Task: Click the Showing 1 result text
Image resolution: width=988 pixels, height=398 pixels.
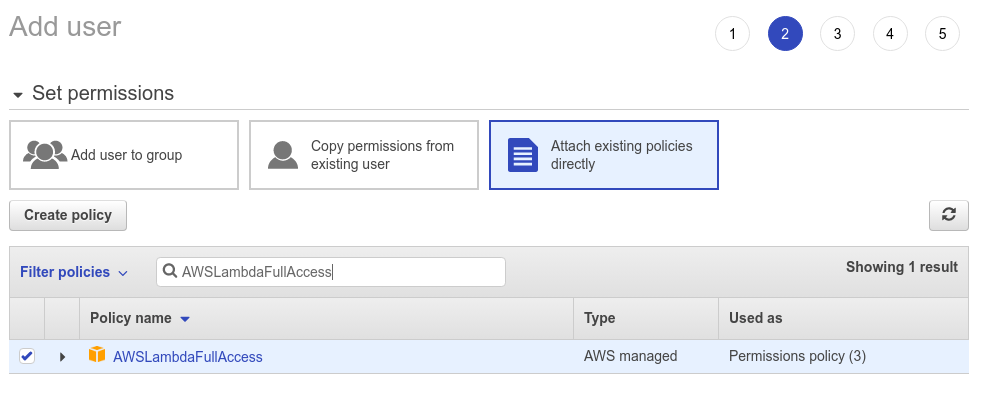Action: coord(902,267)
